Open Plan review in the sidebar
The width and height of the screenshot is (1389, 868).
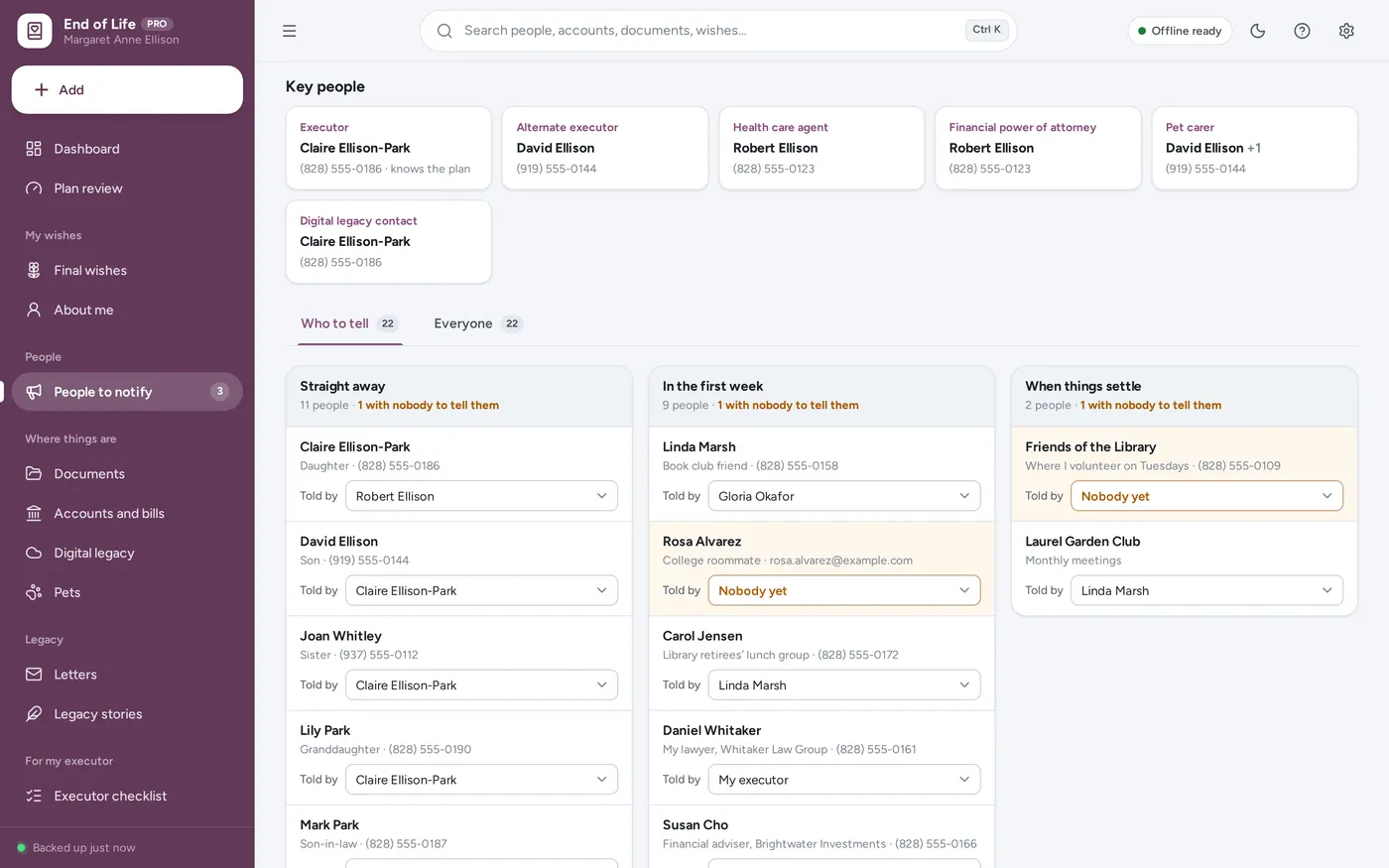[127, 188]
